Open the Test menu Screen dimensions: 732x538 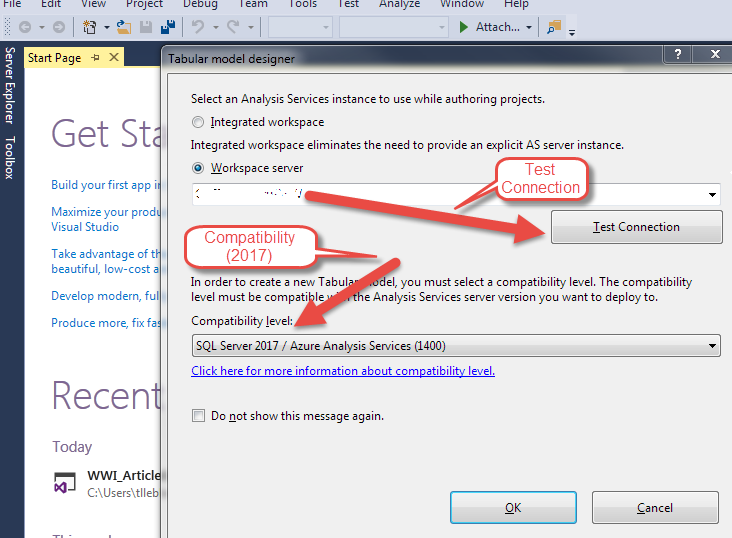click(x=348, y=4)
